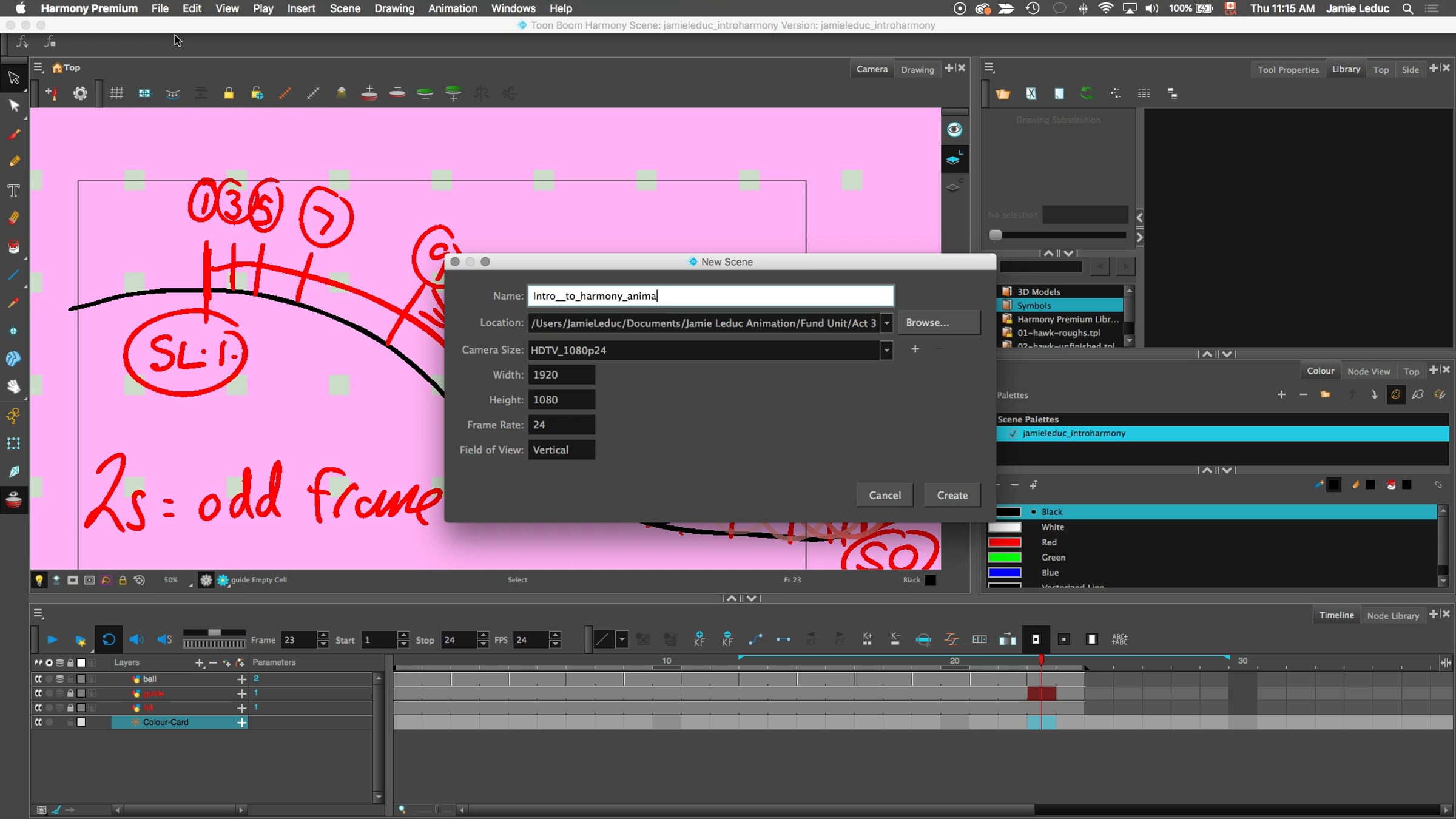This screenshot has height=819, width=1456.
Task: Increase the Frame number stepper
Action: click(x=323, y=635)
